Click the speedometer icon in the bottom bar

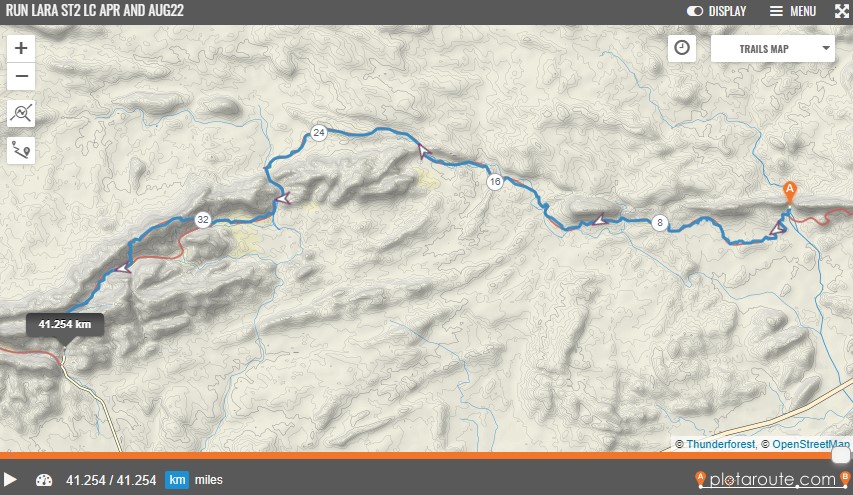click(44, 480)
